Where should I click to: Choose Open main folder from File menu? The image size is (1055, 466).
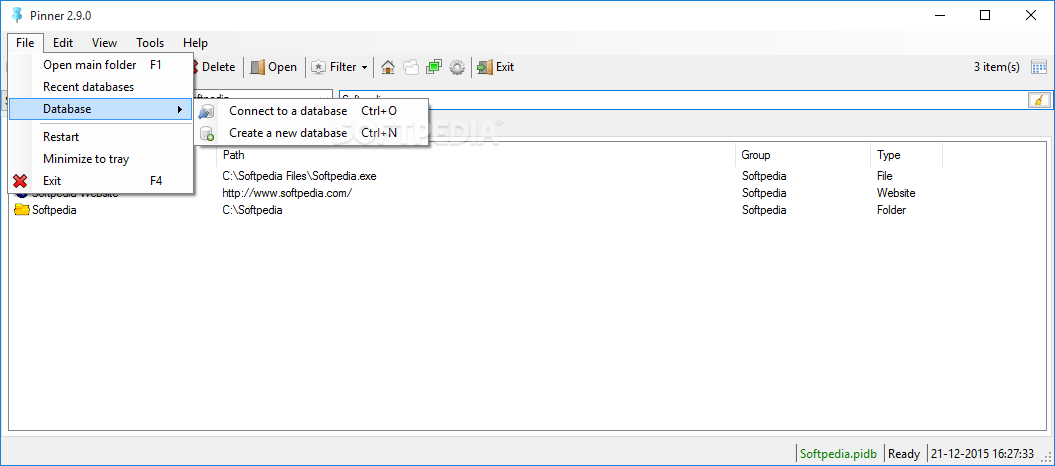[x=101, y=65]
